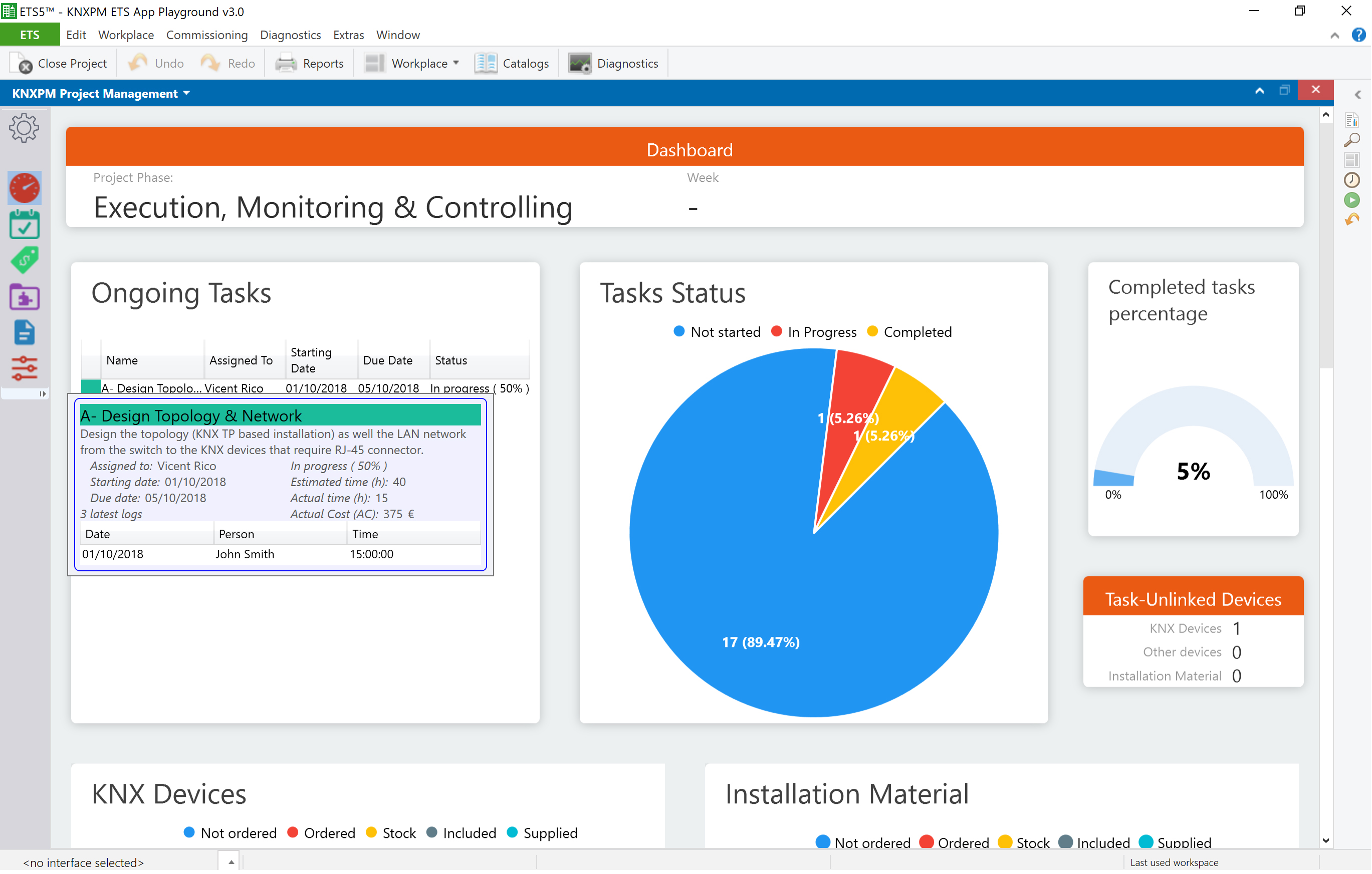Open the blue help question mark icon
Image resolution: width=1372 pixels, height=874 pixels.
1358,35
